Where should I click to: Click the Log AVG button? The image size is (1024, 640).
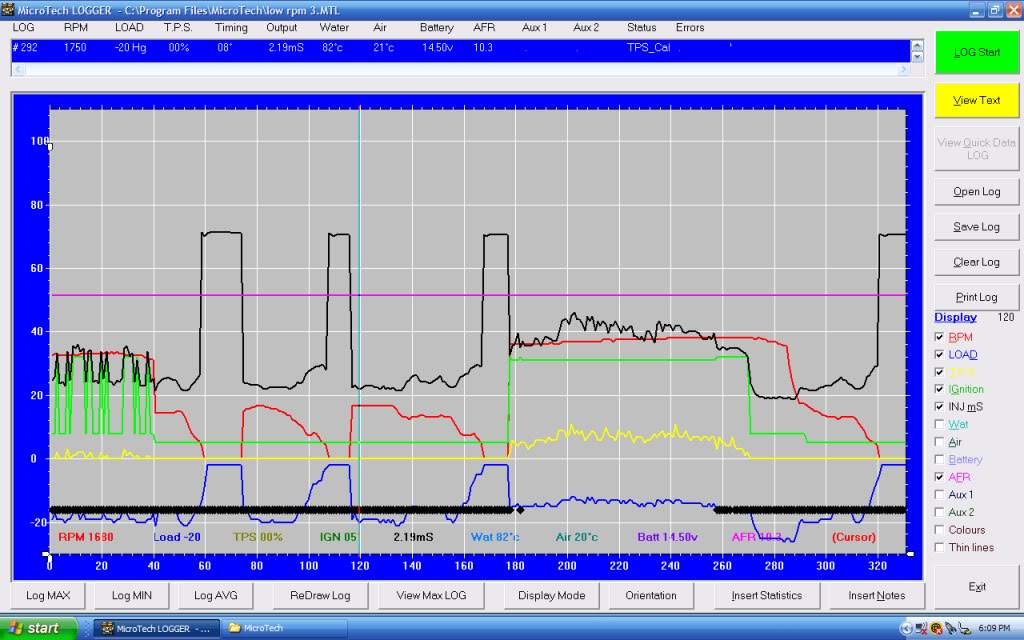click(x=216, y=595)
